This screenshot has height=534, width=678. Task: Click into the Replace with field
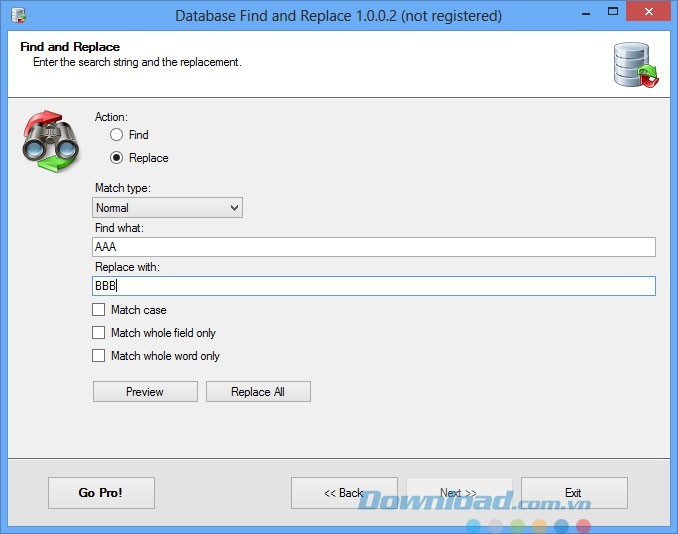[x=374, y=286]
